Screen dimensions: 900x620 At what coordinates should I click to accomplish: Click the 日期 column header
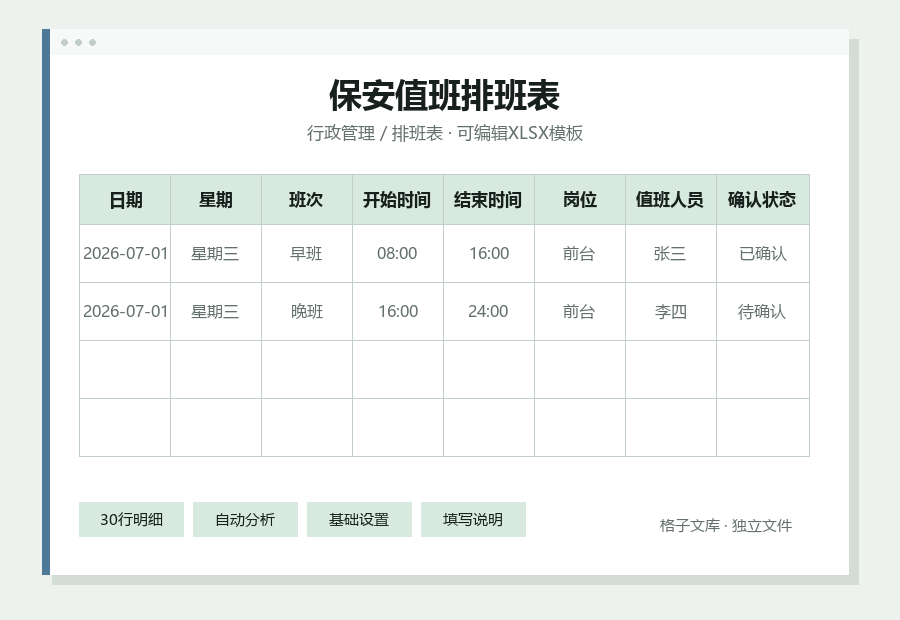(x=125, y=200)
